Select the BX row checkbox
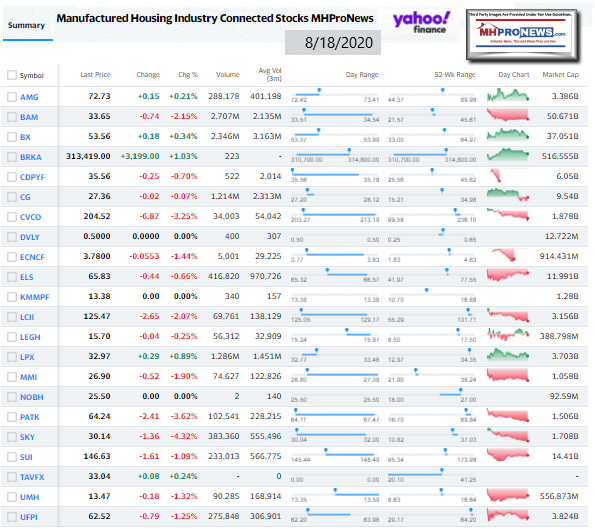The height and width of the screenshot is (529, 595). click(12, 137)
